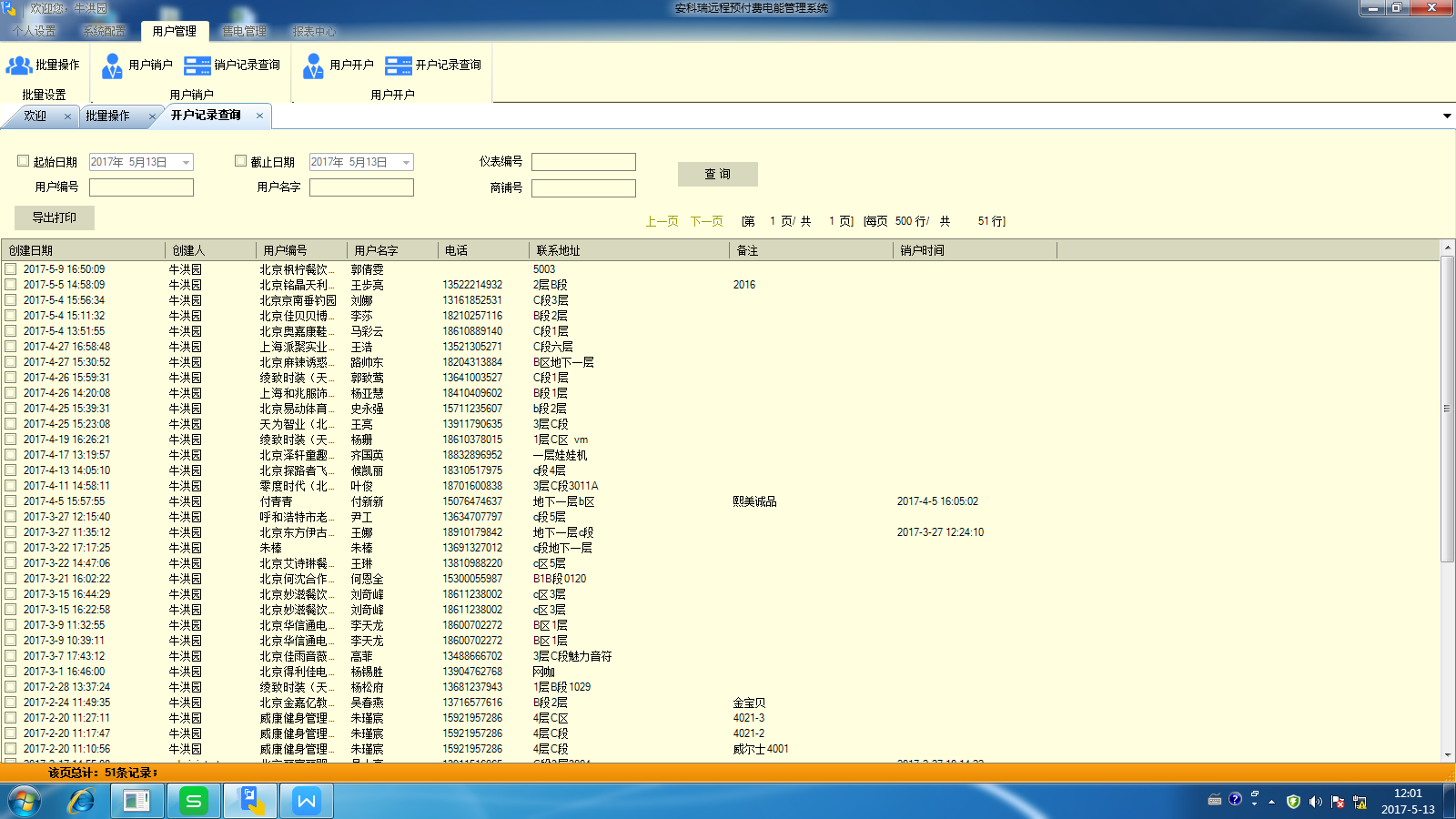Click the 用户销户 user icon
The height and width of the screenshot is (819, 1456).
113,66
